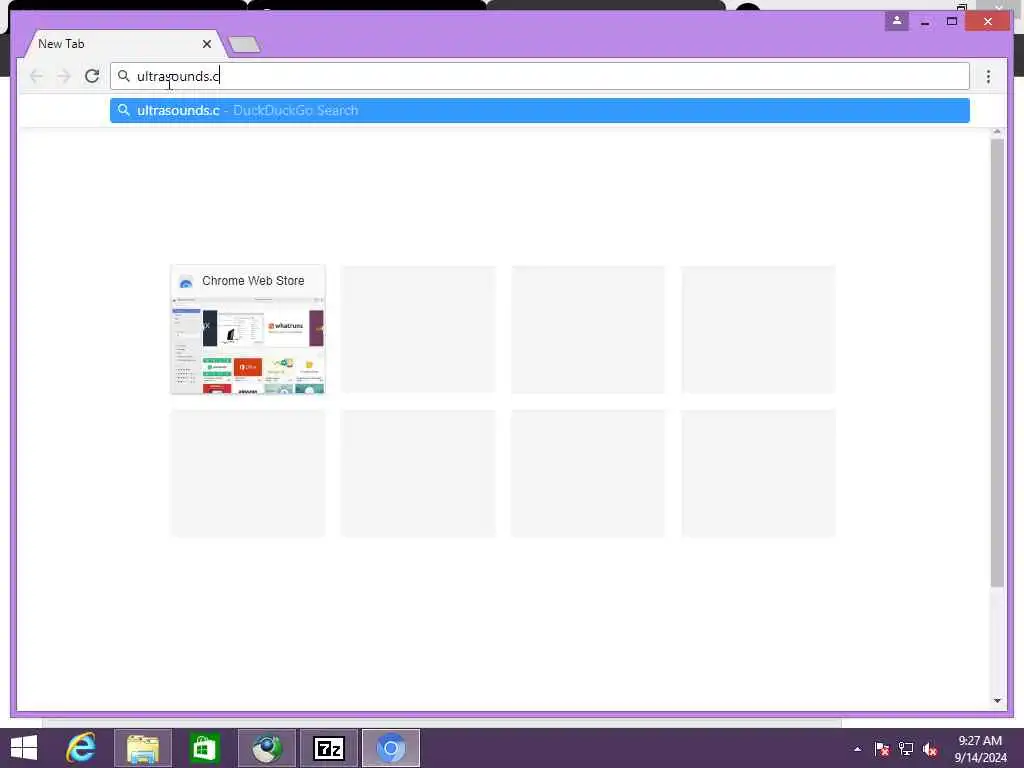1024x768 pixels.
Task: Click the address bar text field
Action: pyautogui.click(x=539, y=76)
